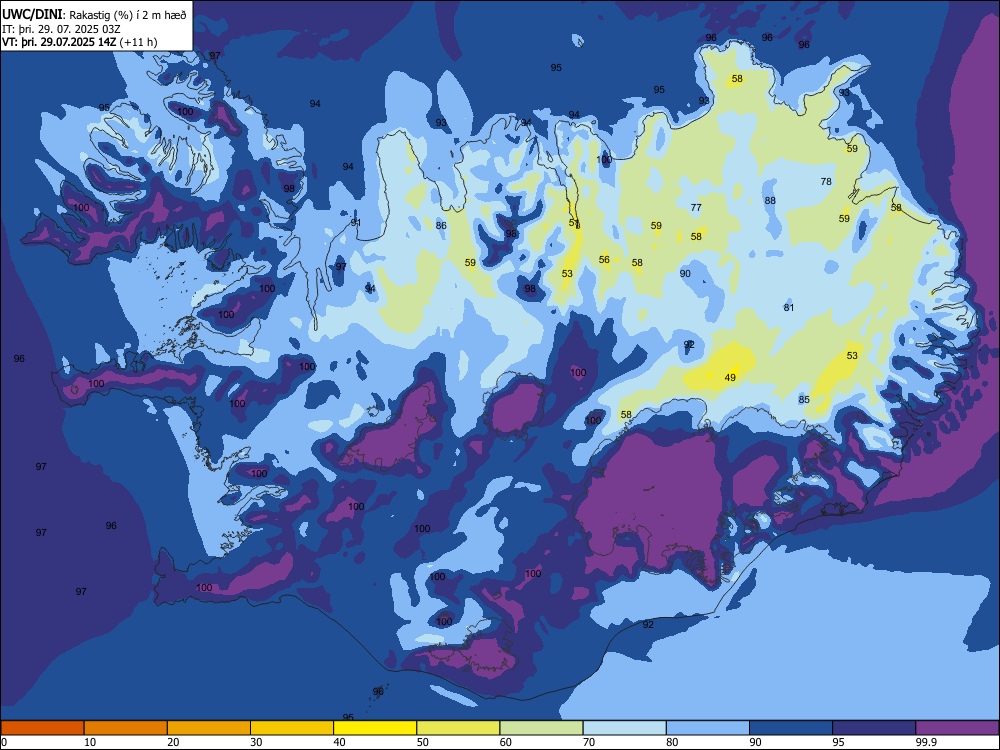
Task: Click the legend tick label 20
Action: [x=173, y=742]
